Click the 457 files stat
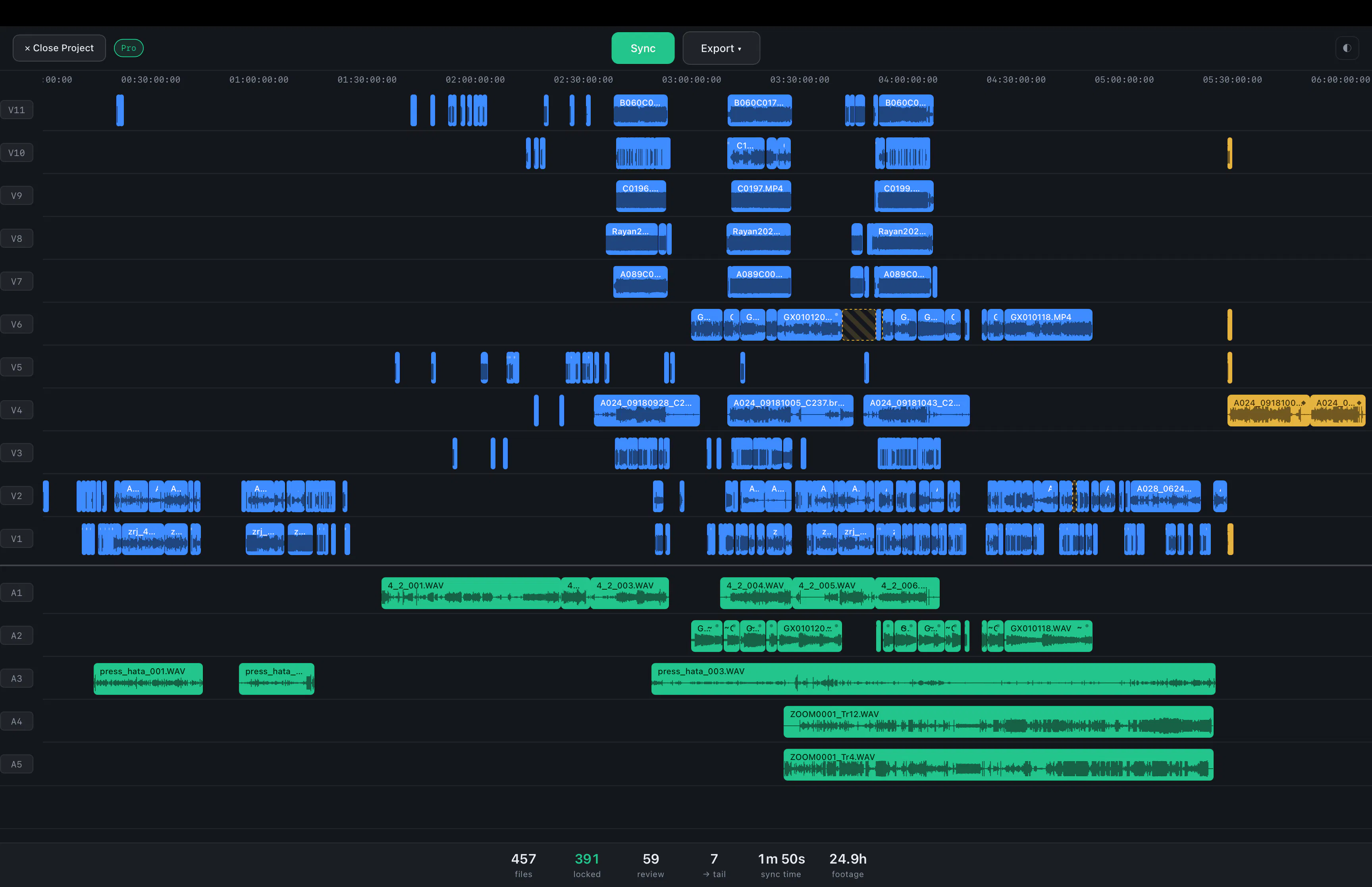This screenshot has width=1372, height=887. pos(523,864)
